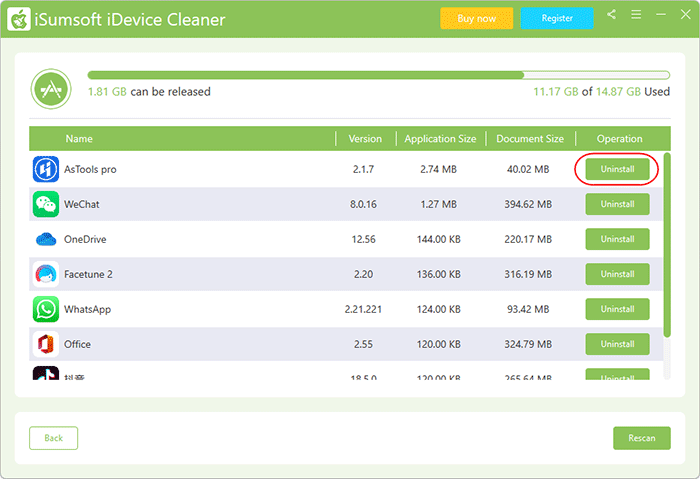Select the Facetune 2 name text
Screen dimensions: 700x479
(88, 274)
